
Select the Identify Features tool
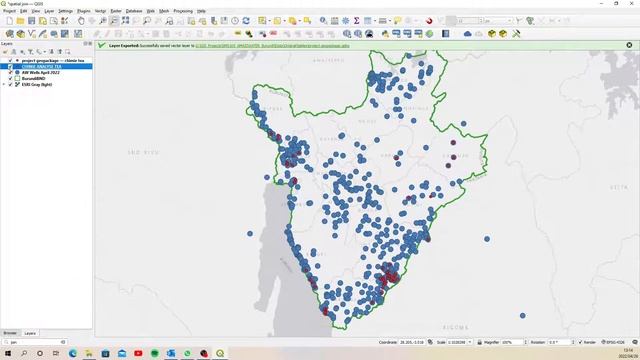tap(323, 21)
